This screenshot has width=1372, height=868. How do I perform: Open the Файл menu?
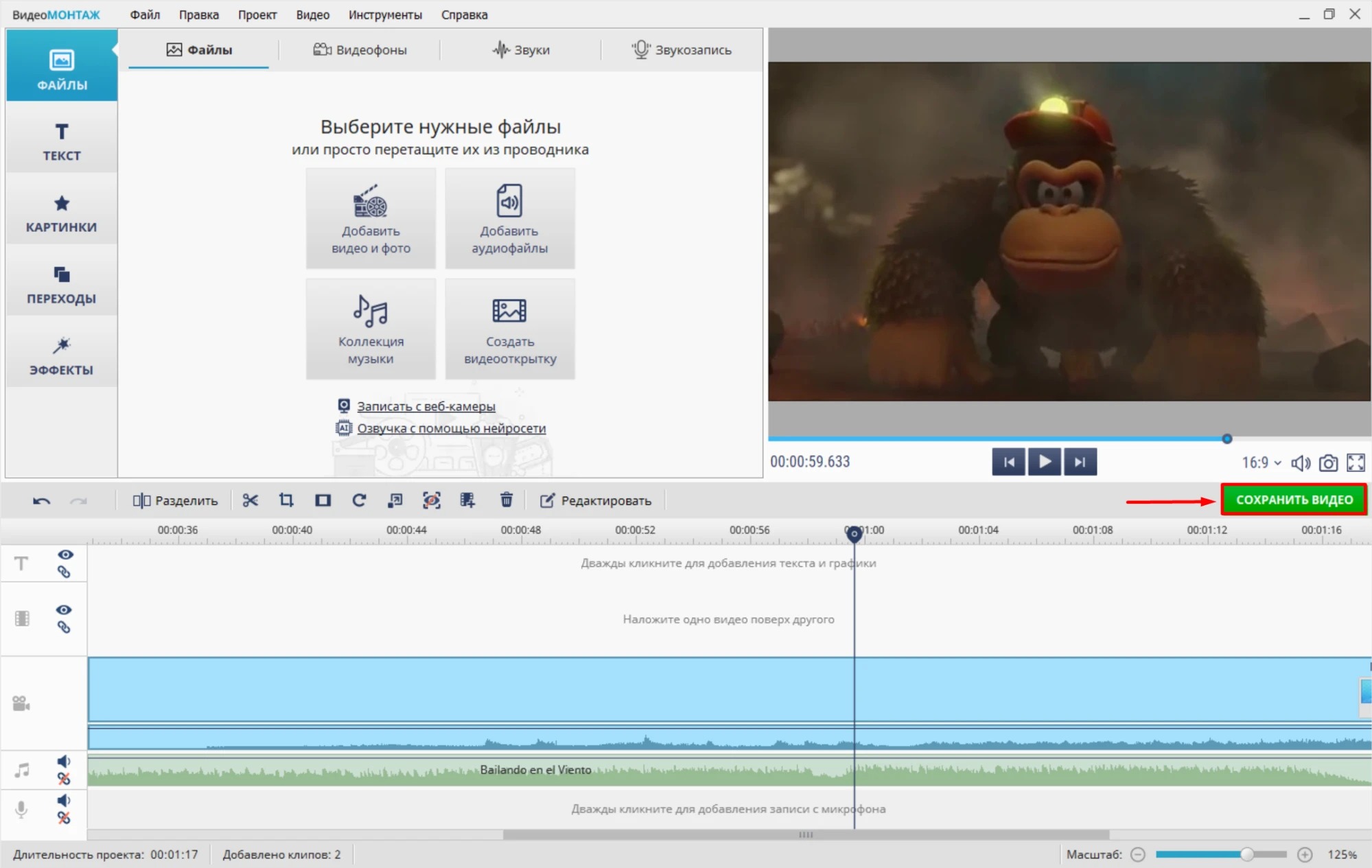(145, 14)
